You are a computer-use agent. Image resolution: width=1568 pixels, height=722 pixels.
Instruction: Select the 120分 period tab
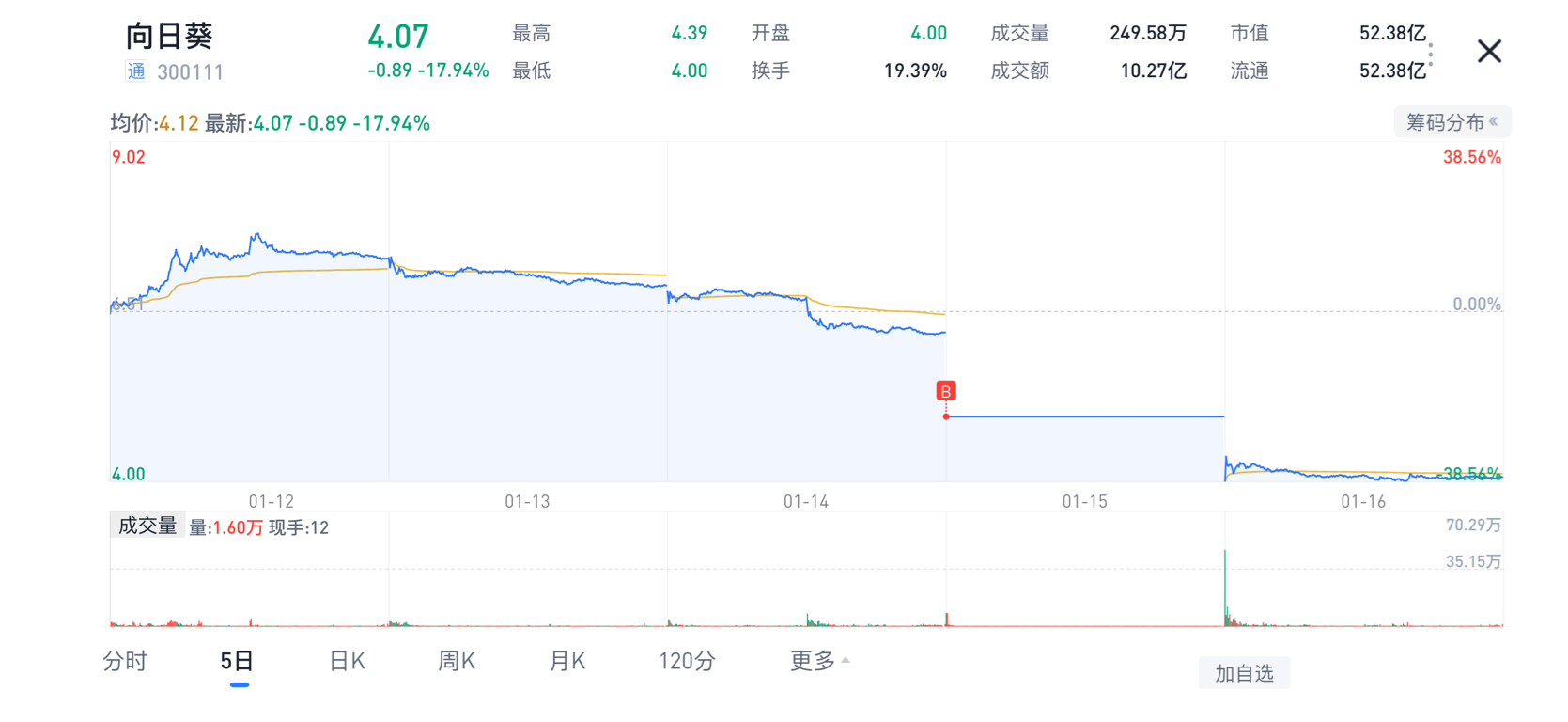(x=687, y=662)
